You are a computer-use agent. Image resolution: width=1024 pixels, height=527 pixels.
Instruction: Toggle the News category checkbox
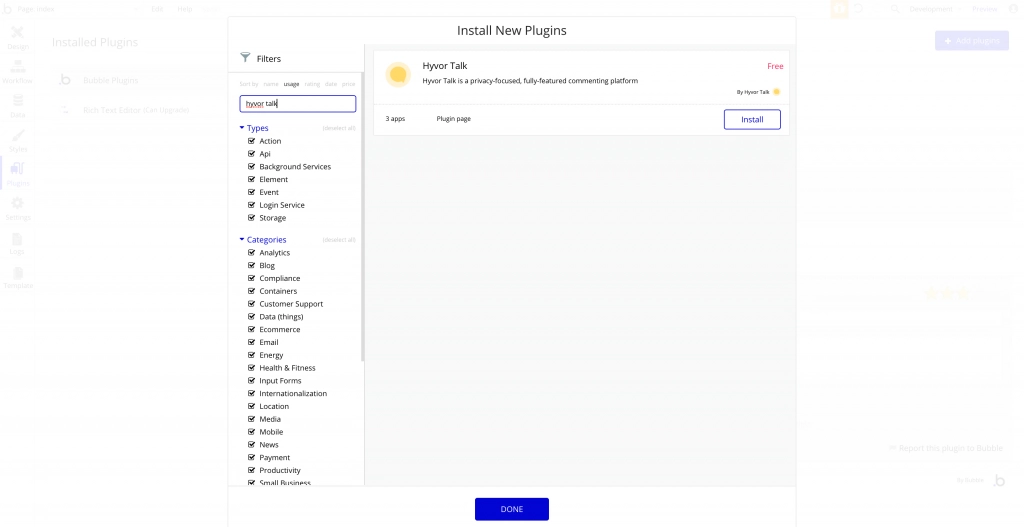(x=251, y=444)
